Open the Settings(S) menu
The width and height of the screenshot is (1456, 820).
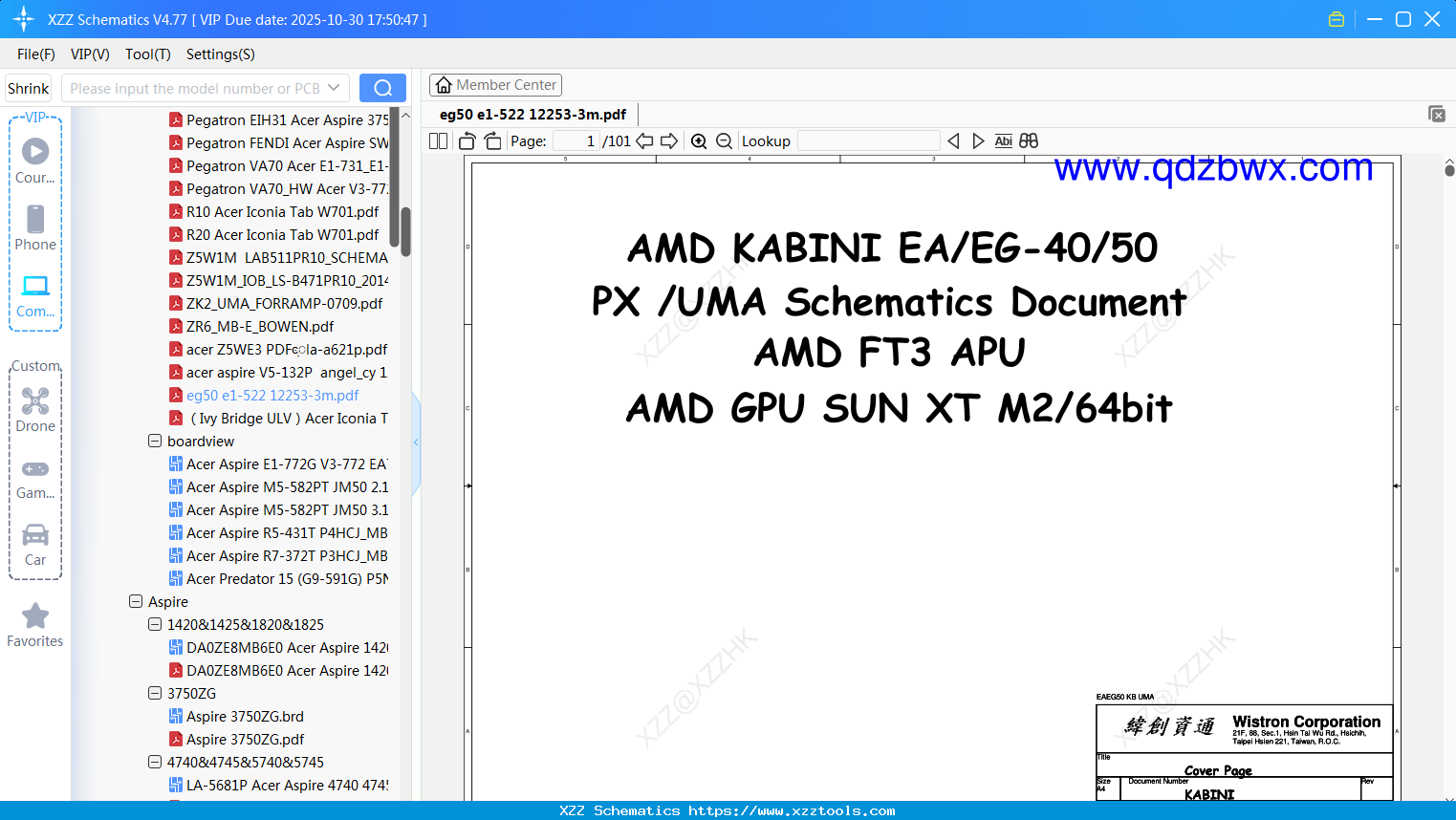221,54
